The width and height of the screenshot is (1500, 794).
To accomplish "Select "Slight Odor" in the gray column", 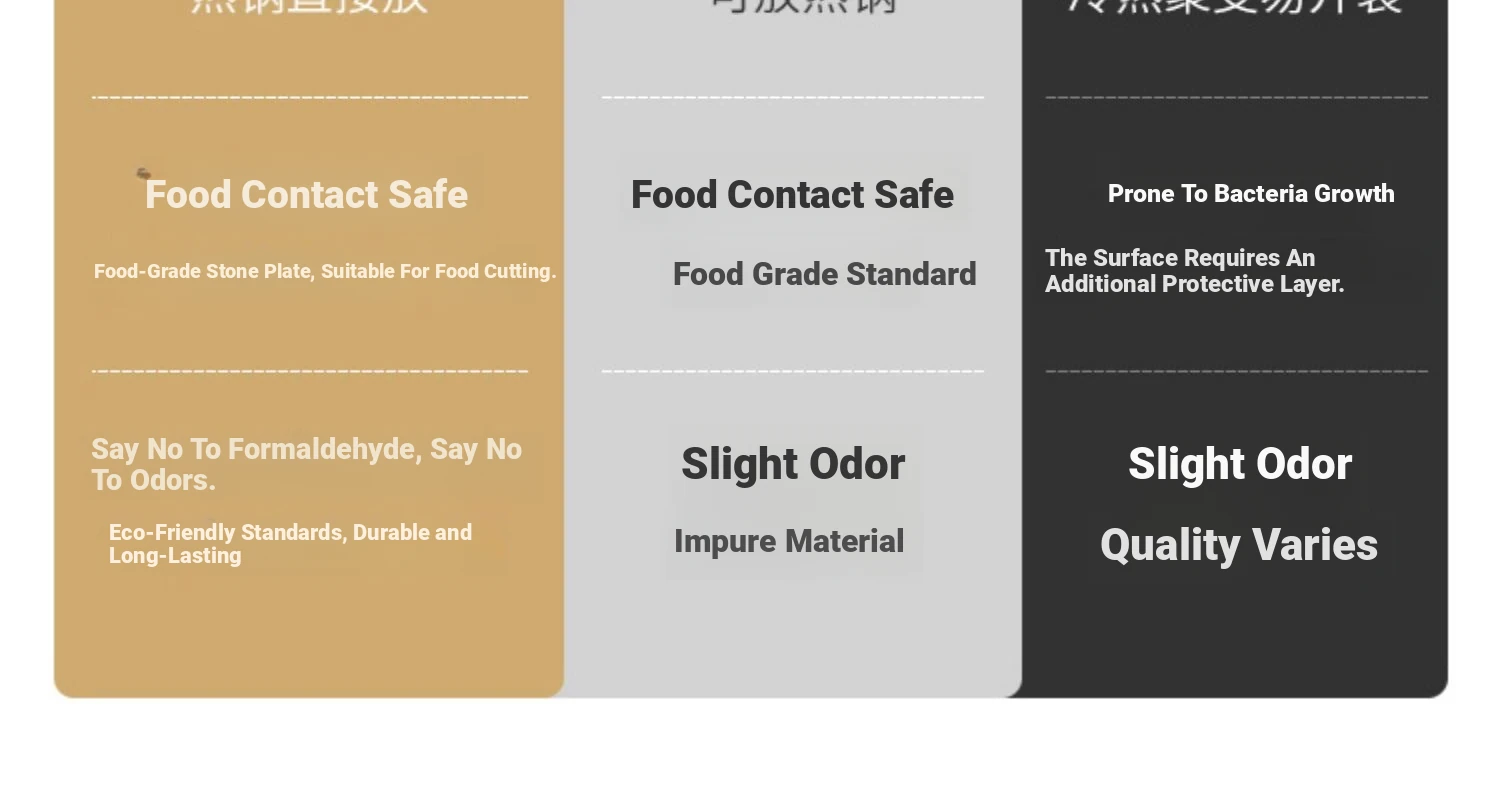I will (793, 464).
